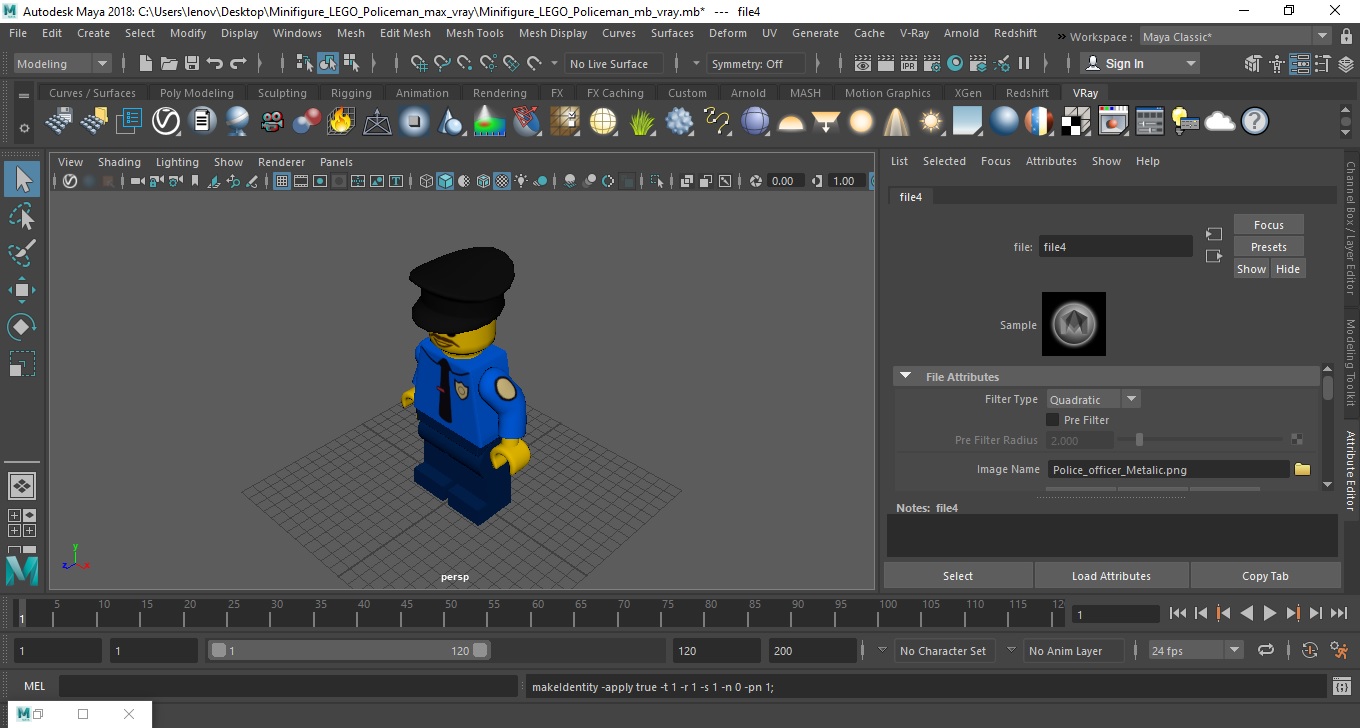The height and width of the screenshot is (728, 1360).
Task: Create a V-Ray sun light from shelf
Action: [931, 122]
